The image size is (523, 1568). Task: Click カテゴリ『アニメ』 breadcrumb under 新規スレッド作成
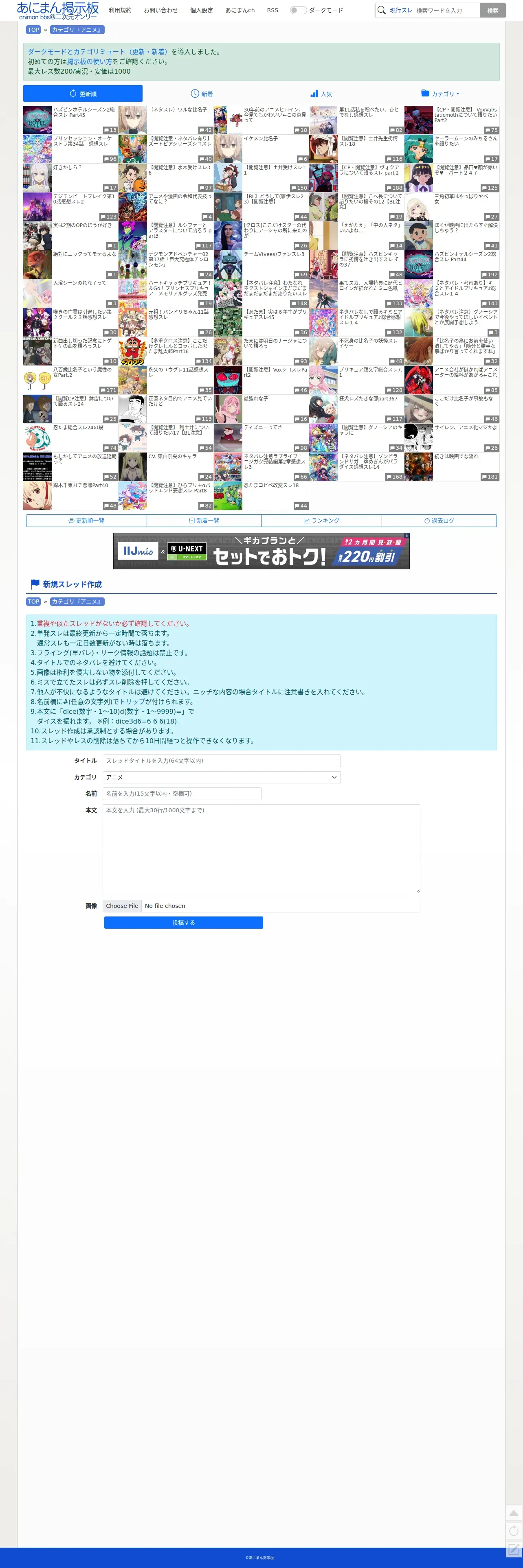click(x=77, y=601)
